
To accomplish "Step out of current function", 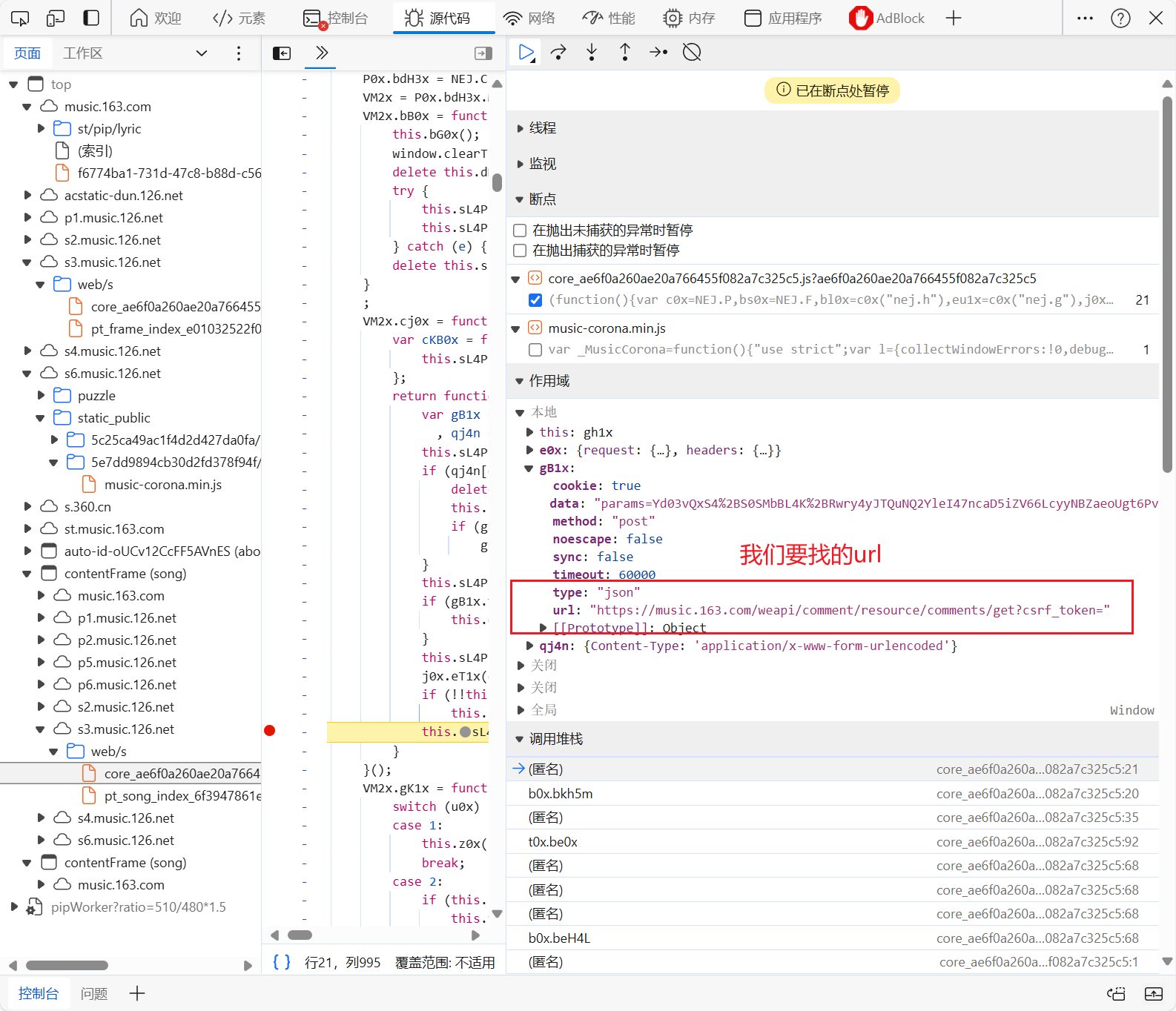I will pyautogui.click(x=625, y=52).
